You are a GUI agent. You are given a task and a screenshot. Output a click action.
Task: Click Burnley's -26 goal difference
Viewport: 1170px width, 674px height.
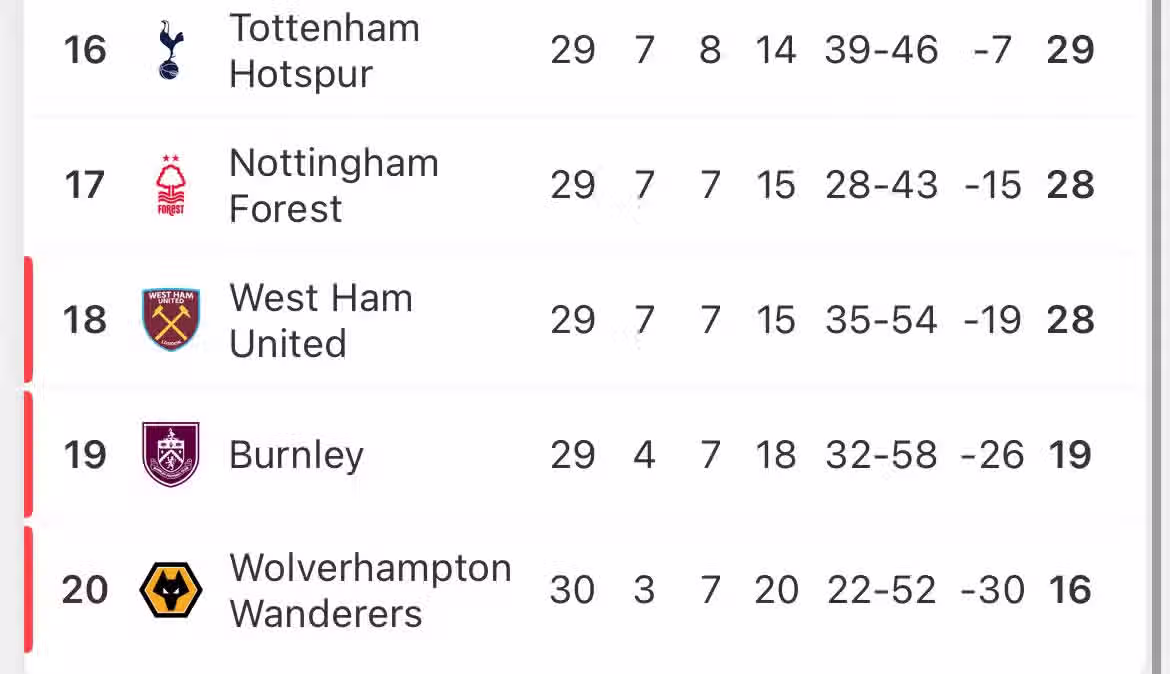pos(992,455)
